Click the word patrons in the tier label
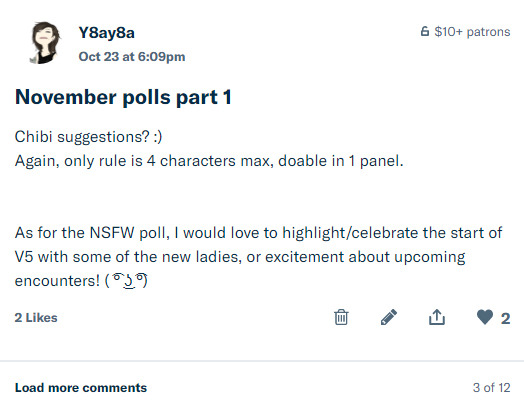This screenshot has height=407, width=524. pyautogui.click(x=488, y=32)
